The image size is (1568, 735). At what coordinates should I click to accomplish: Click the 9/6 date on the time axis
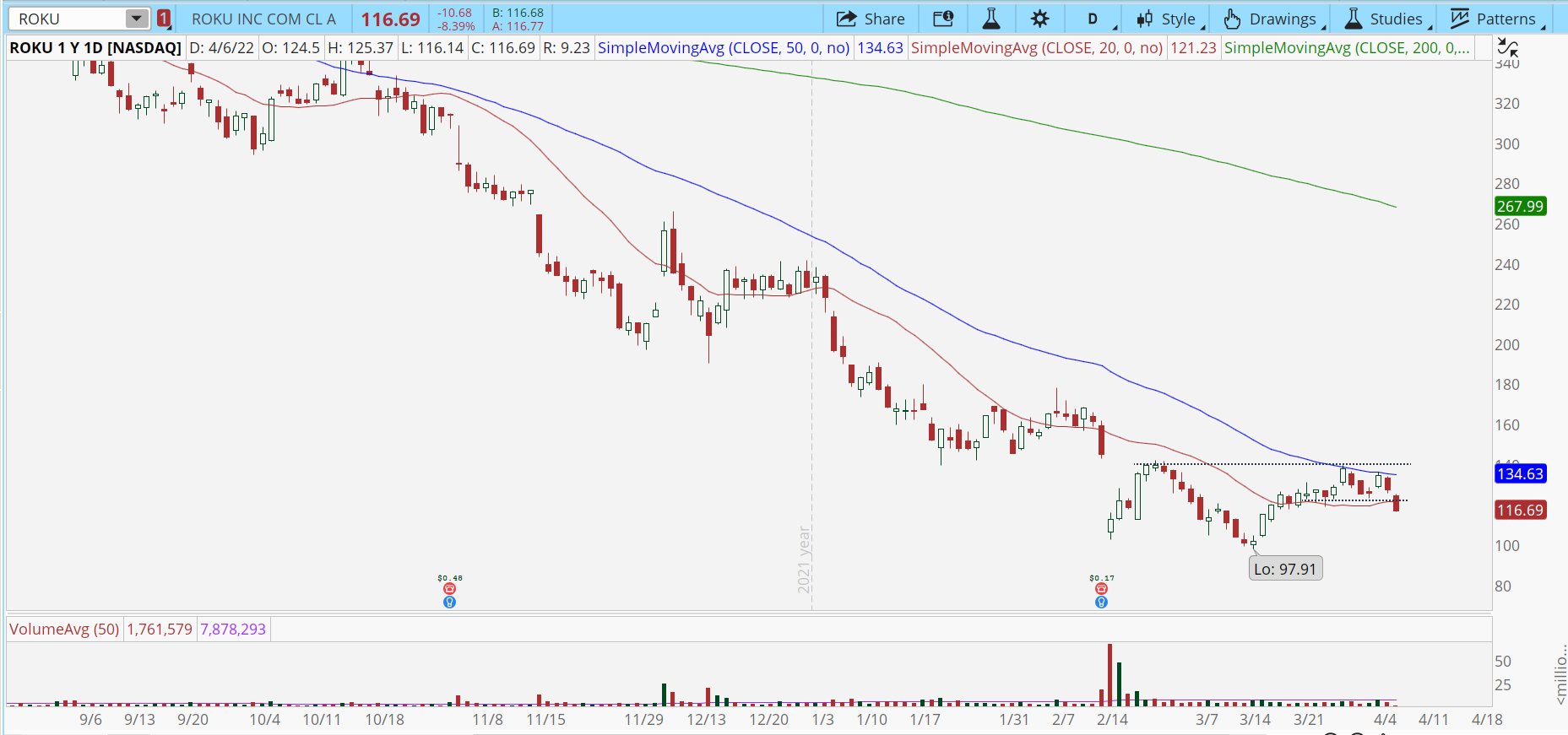coord(90,720)
